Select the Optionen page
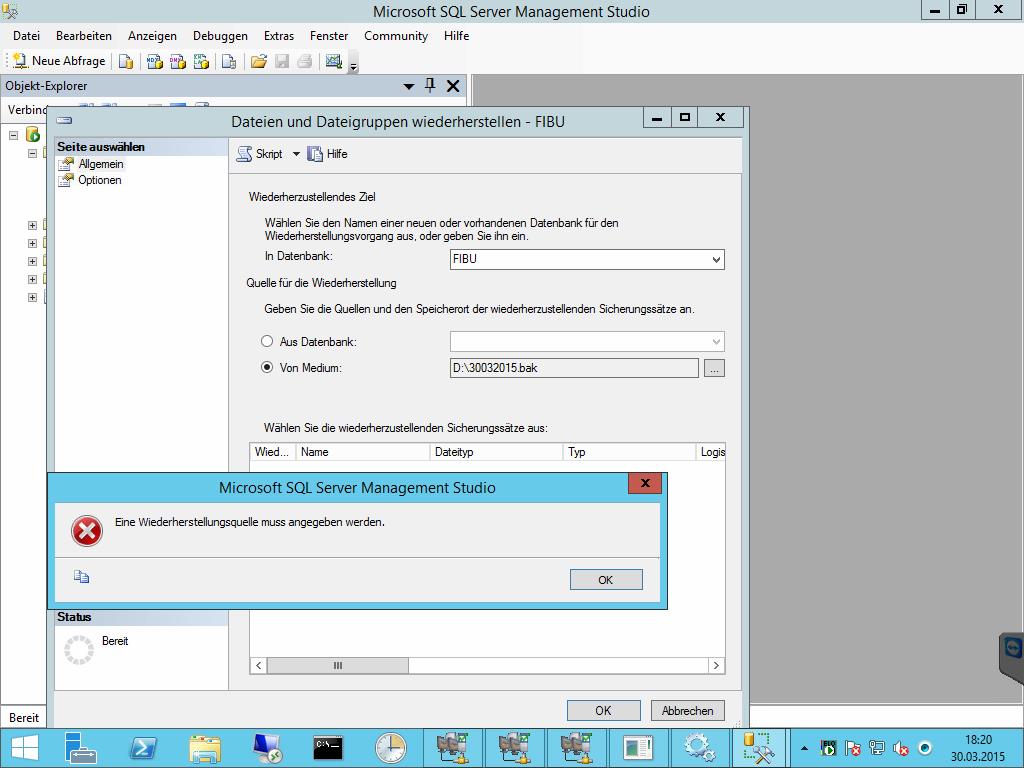The height and width of the screenshot is (768, 1024). (x=100, y=180)
